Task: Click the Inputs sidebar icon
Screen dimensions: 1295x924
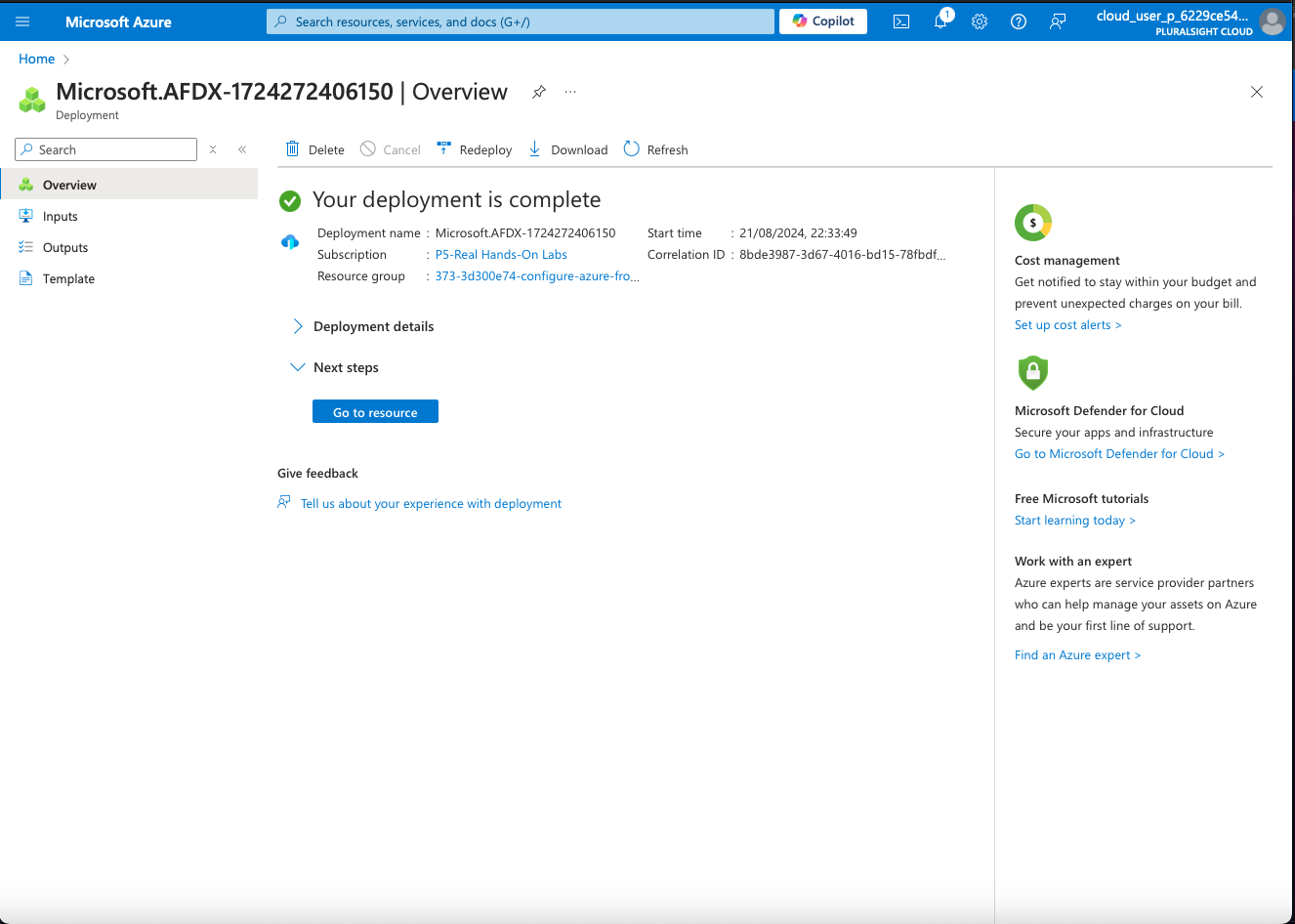Action: 26,216
